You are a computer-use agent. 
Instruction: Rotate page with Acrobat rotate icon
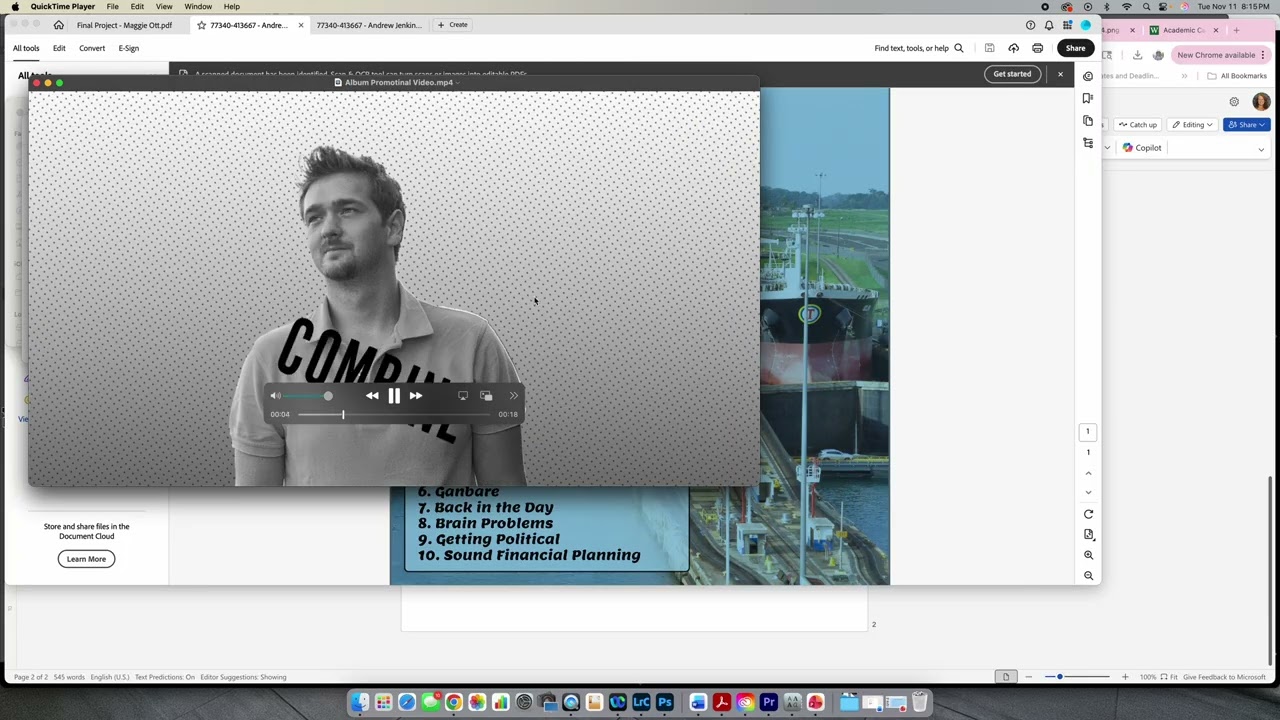[1088, 514]
